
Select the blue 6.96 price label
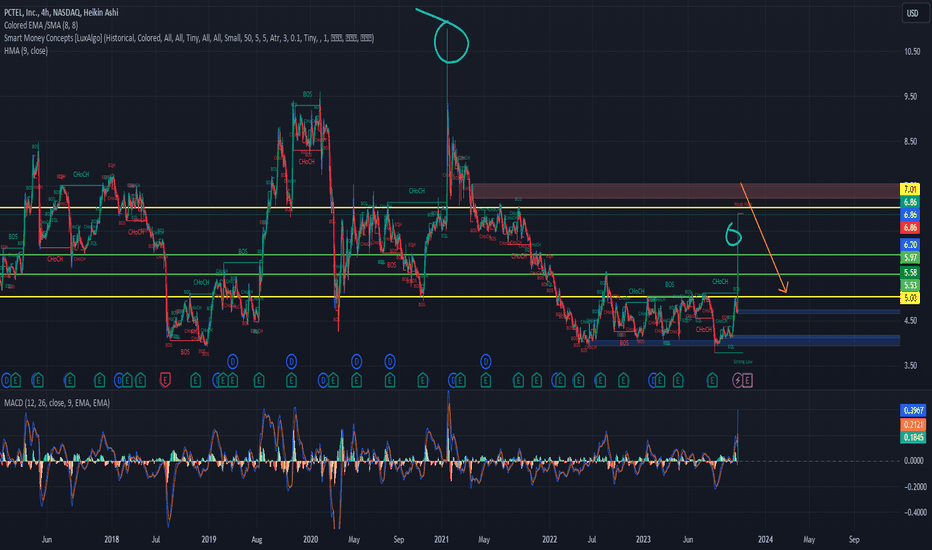click(910, 215)
